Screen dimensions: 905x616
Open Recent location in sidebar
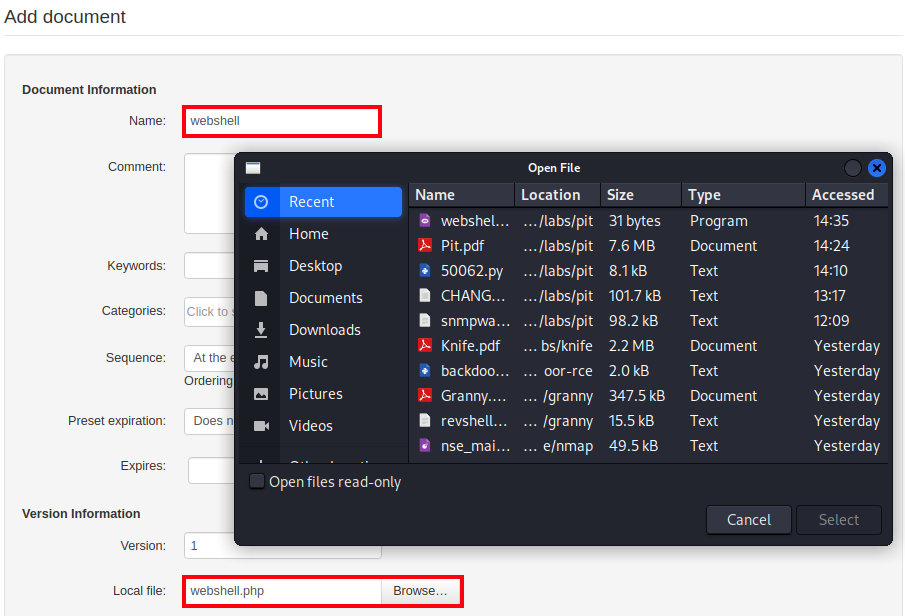click(323, 202)
